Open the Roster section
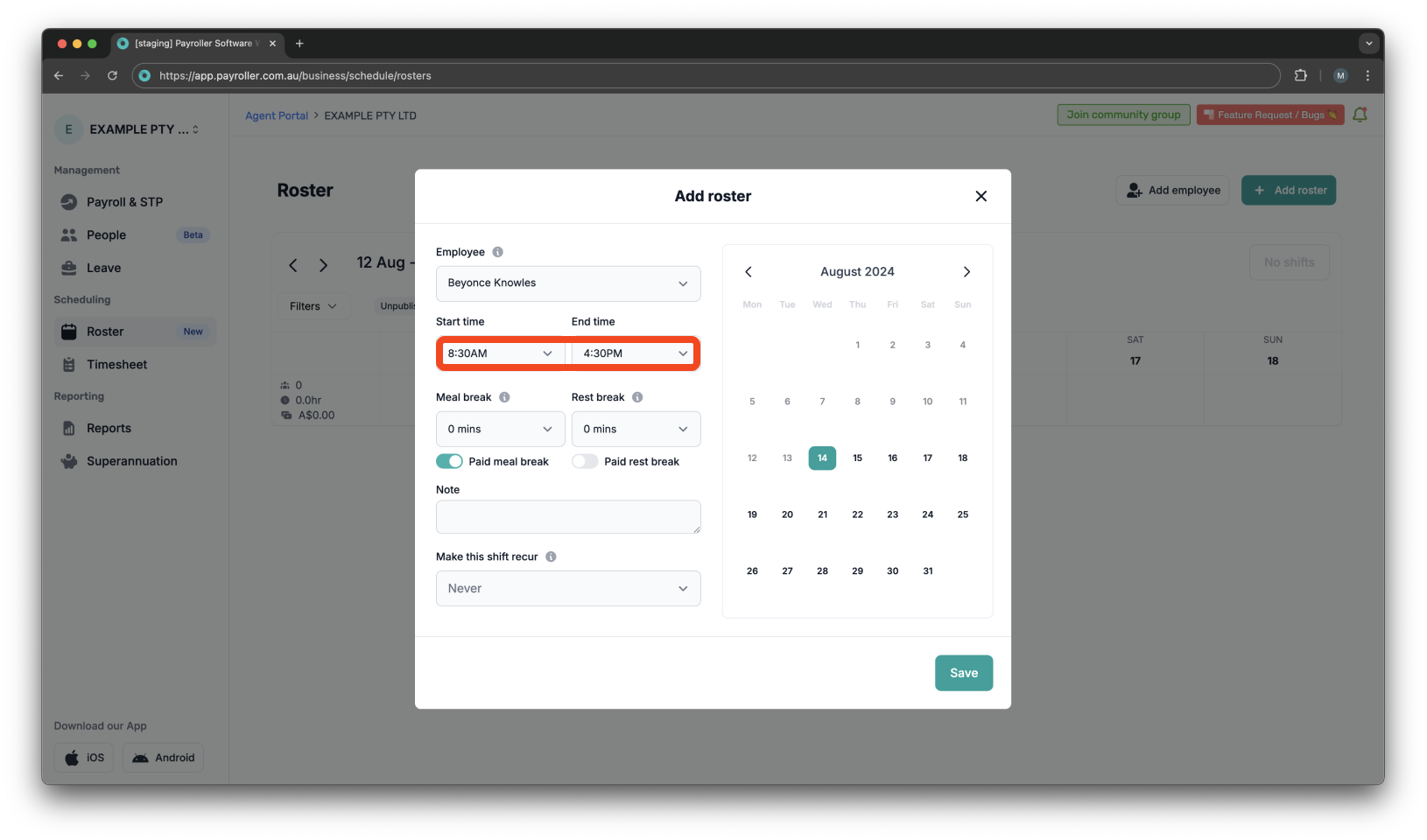 pyautogui.click(x=133, y=332)
